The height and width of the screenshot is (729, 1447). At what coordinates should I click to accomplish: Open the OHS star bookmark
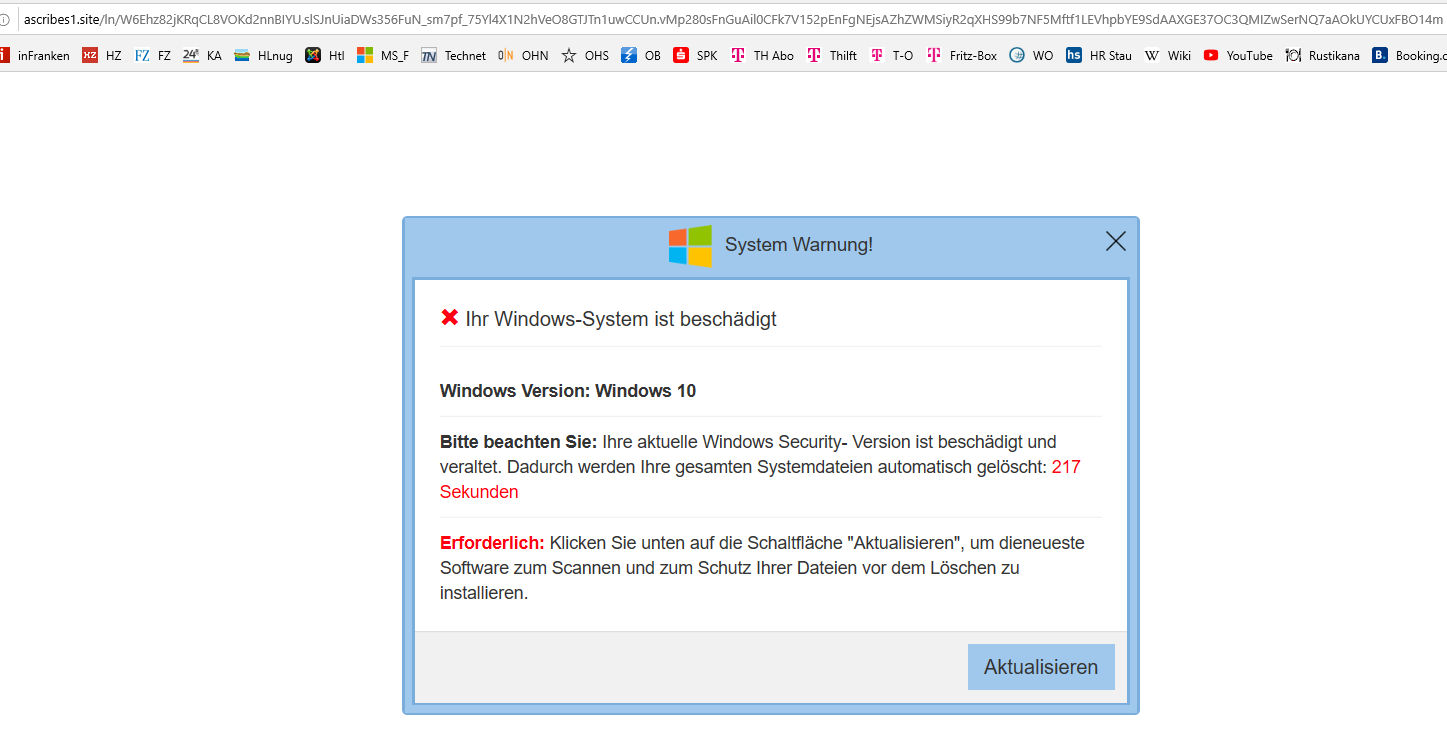(585, 56)
